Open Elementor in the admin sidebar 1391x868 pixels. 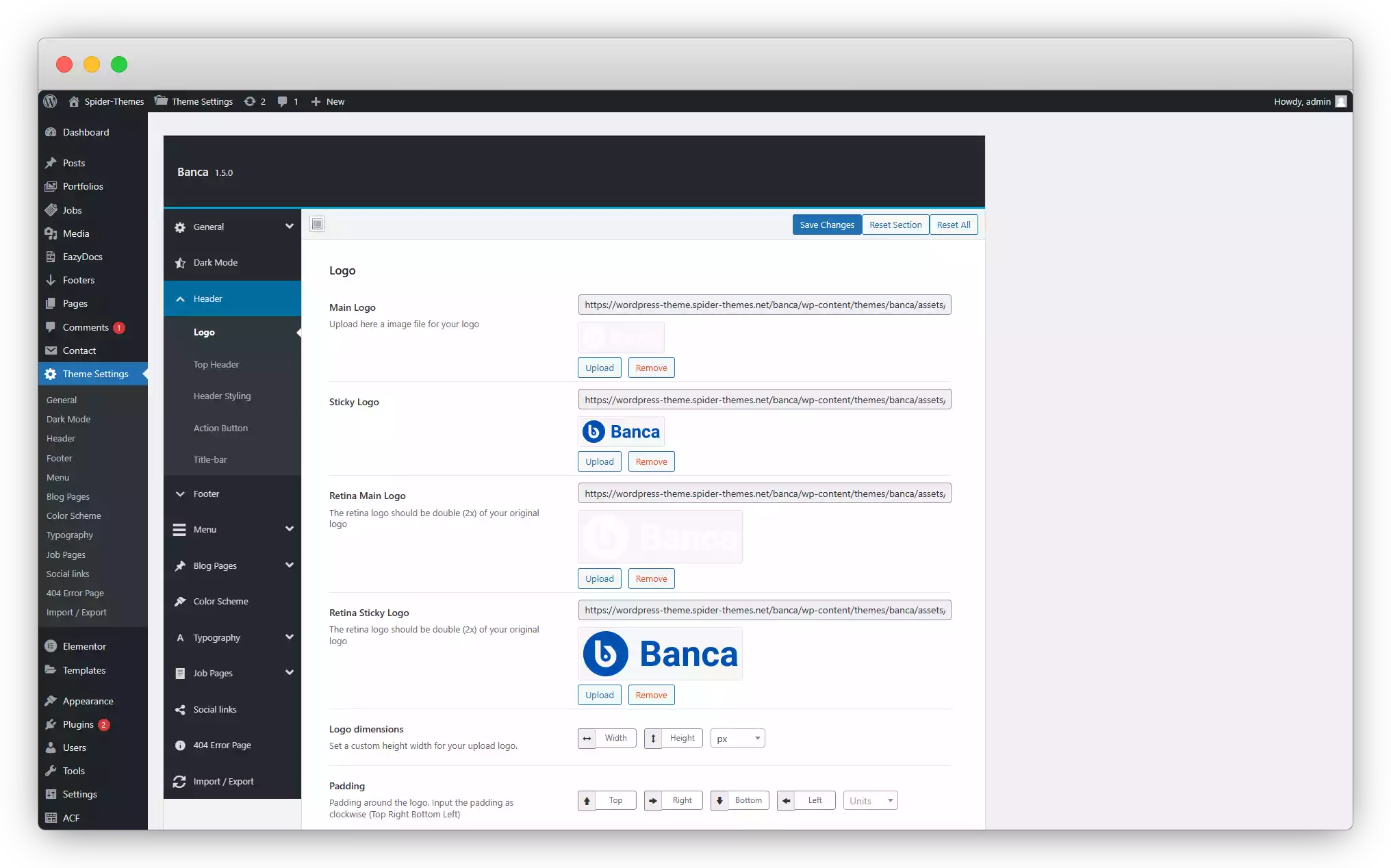[92, 646]
